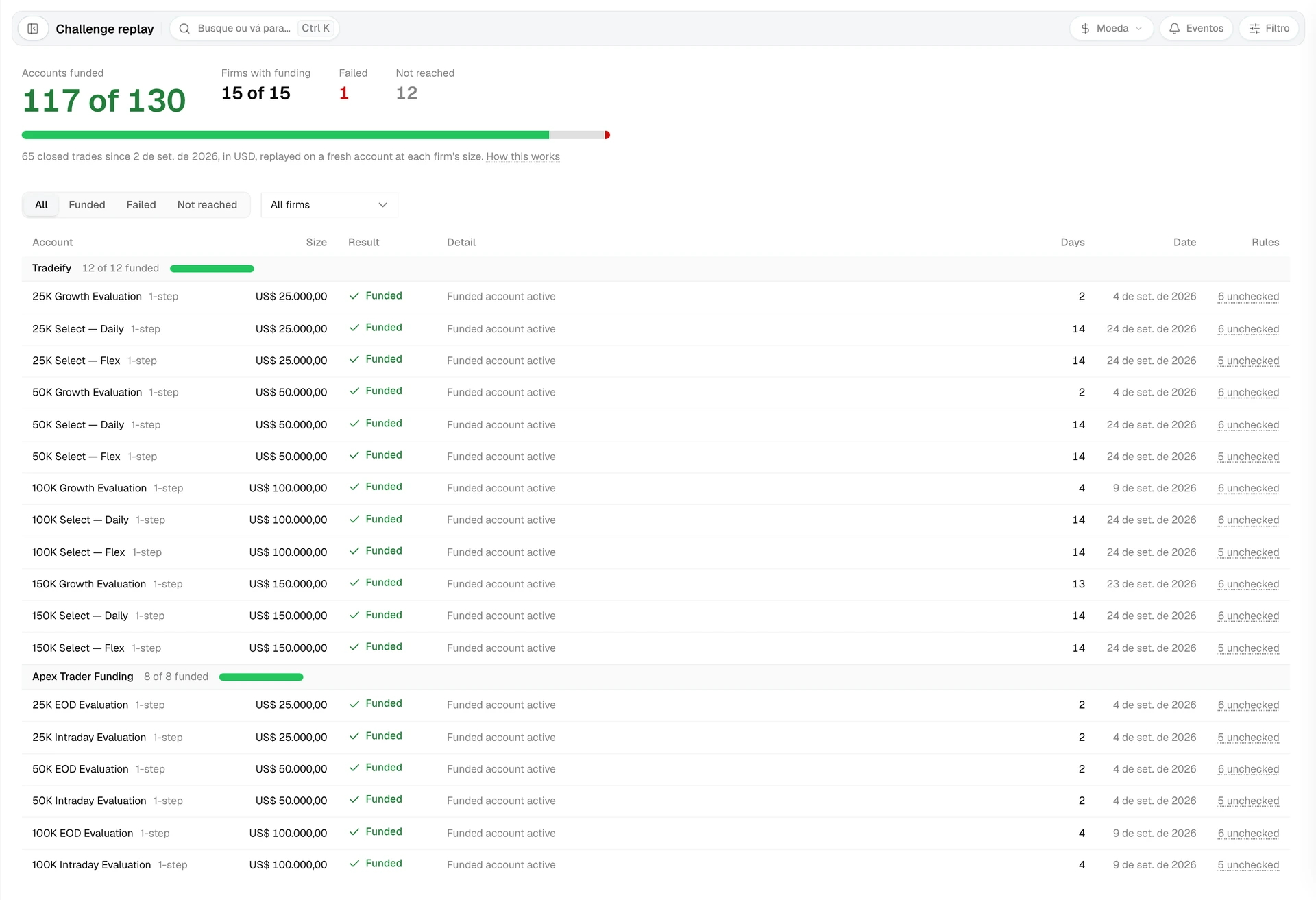Click the Failed count 1
1316x900 pixels.
coord(344,94)
